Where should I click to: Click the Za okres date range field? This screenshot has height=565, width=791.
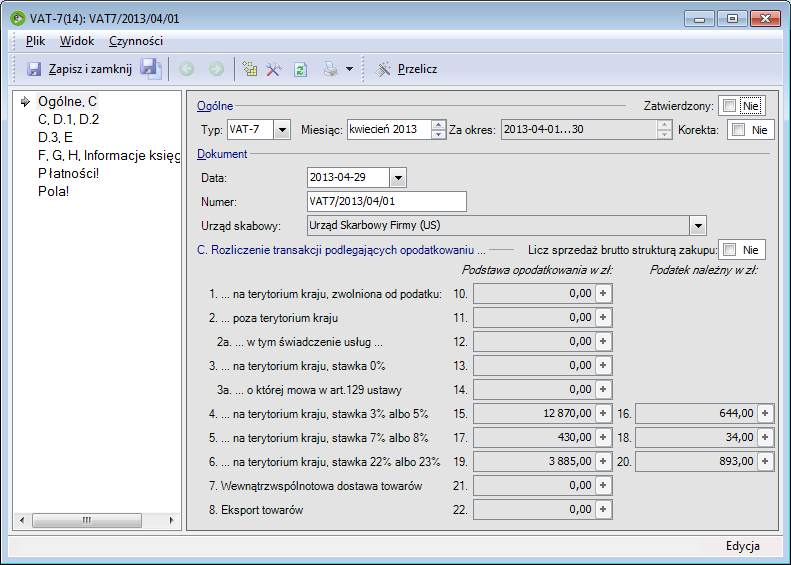(x=579, y=130)
